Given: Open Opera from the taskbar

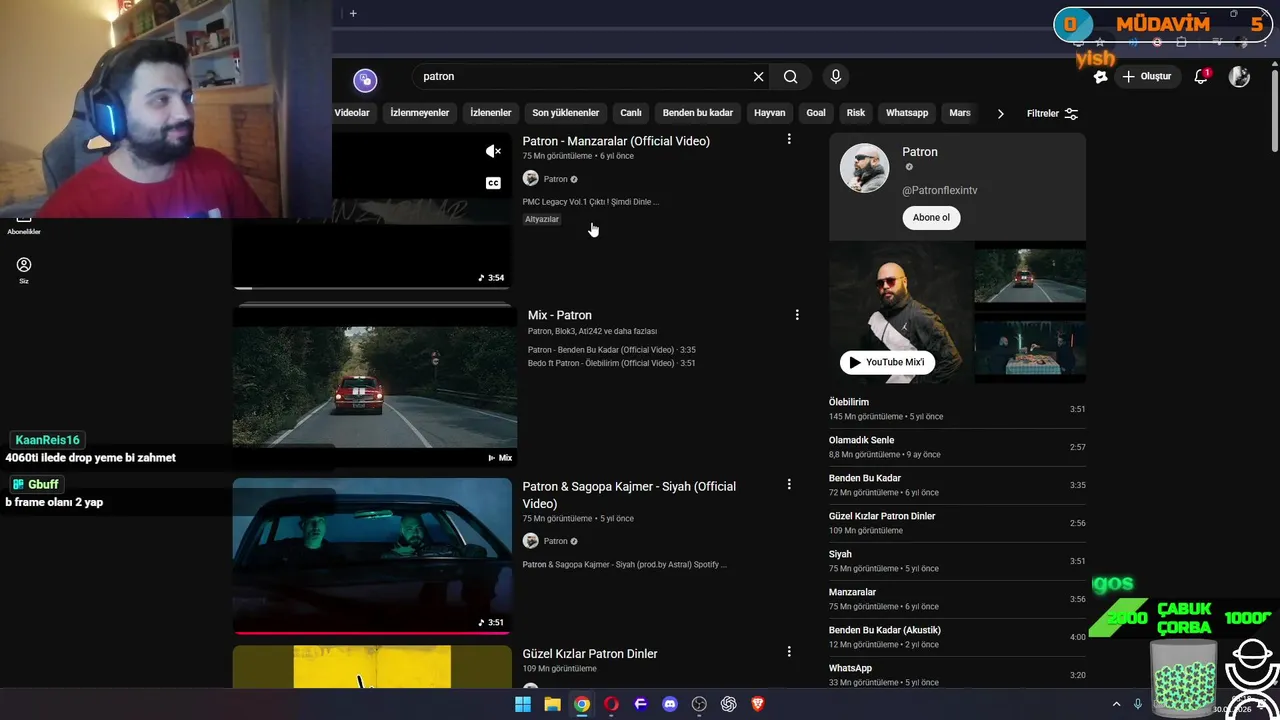Looking at the screenshot, I should (611, 704).
